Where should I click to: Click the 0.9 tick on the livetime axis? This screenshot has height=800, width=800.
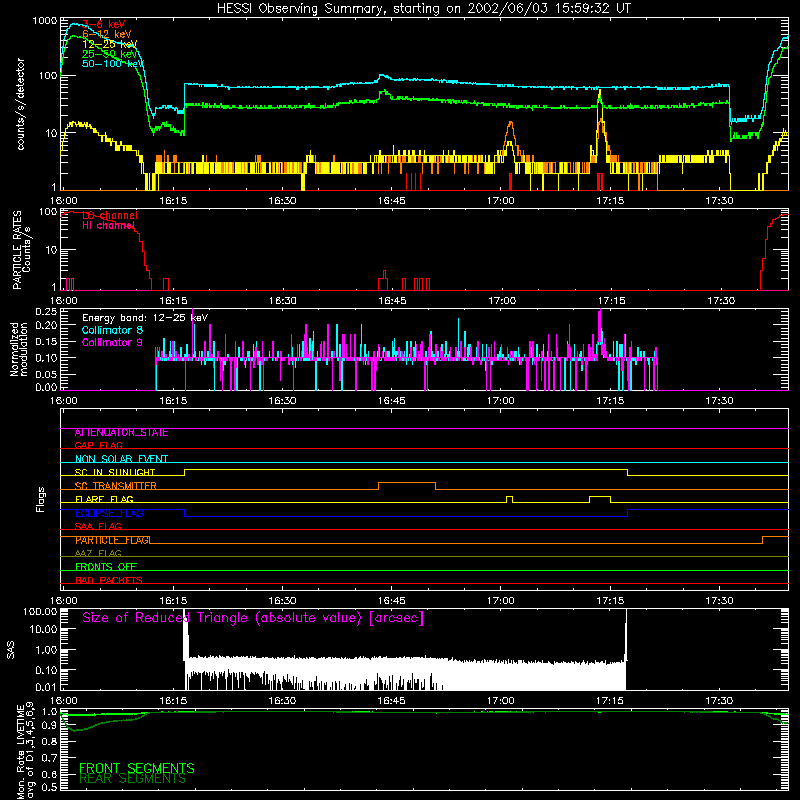tap(49, 726)
